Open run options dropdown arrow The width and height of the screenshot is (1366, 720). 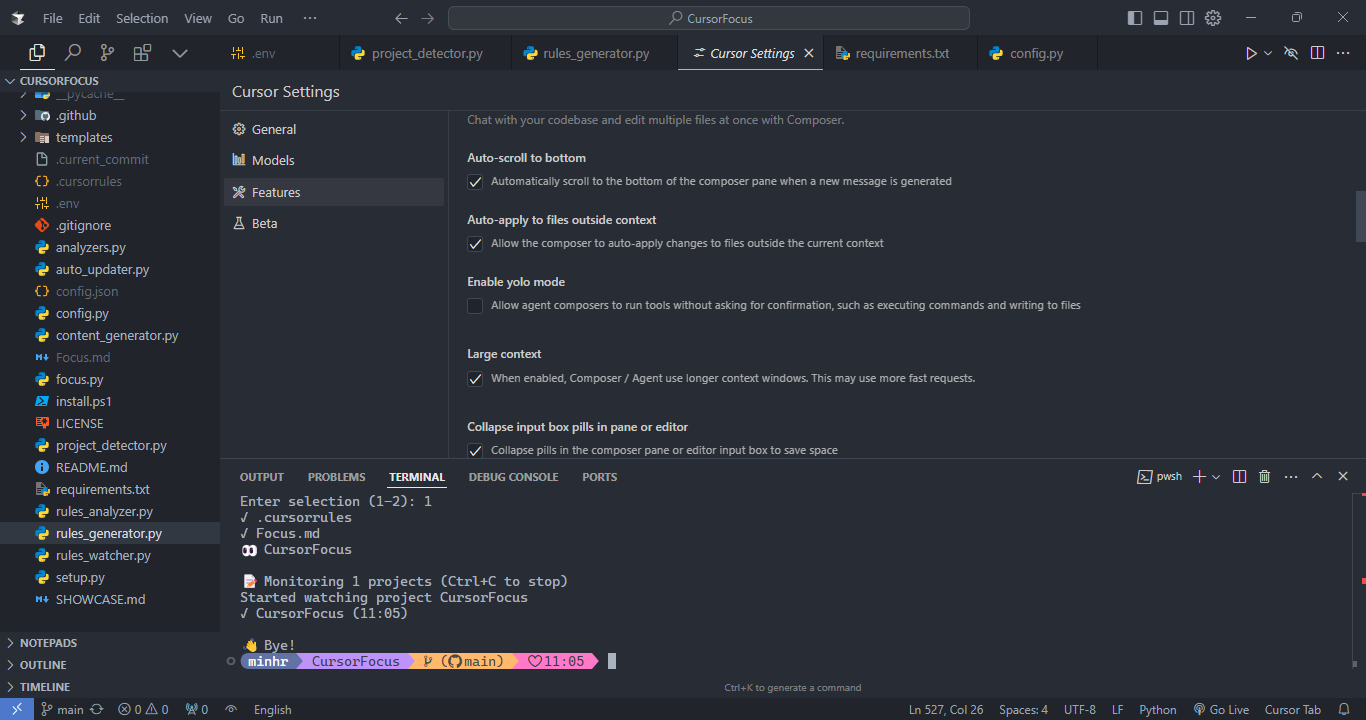tap(1268, 53)
